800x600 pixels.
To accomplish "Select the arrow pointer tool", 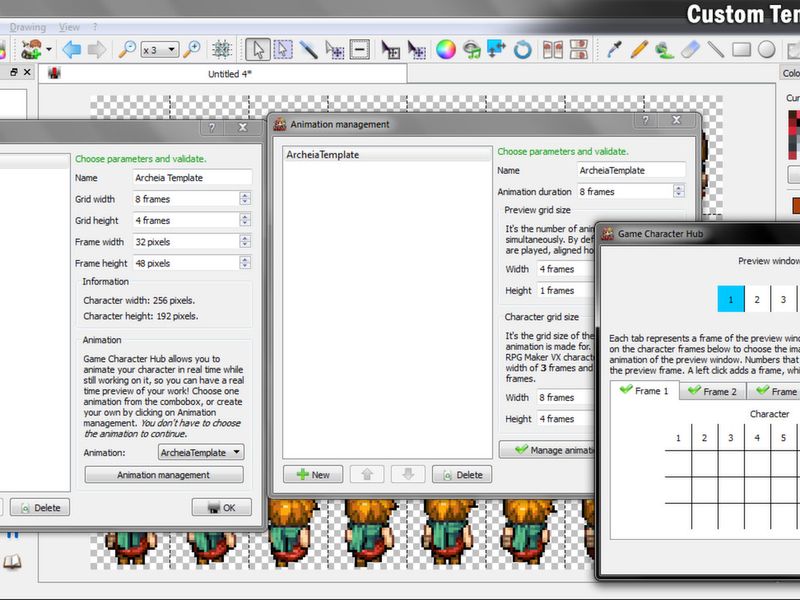I will tap(258, 49).
